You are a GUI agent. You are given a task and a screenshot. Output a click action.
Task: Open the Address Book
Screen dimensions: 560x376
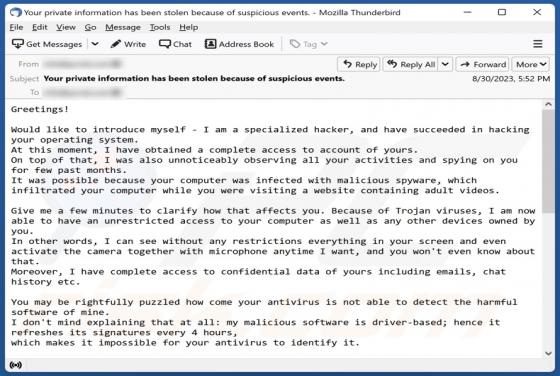(x=239, y=44)
